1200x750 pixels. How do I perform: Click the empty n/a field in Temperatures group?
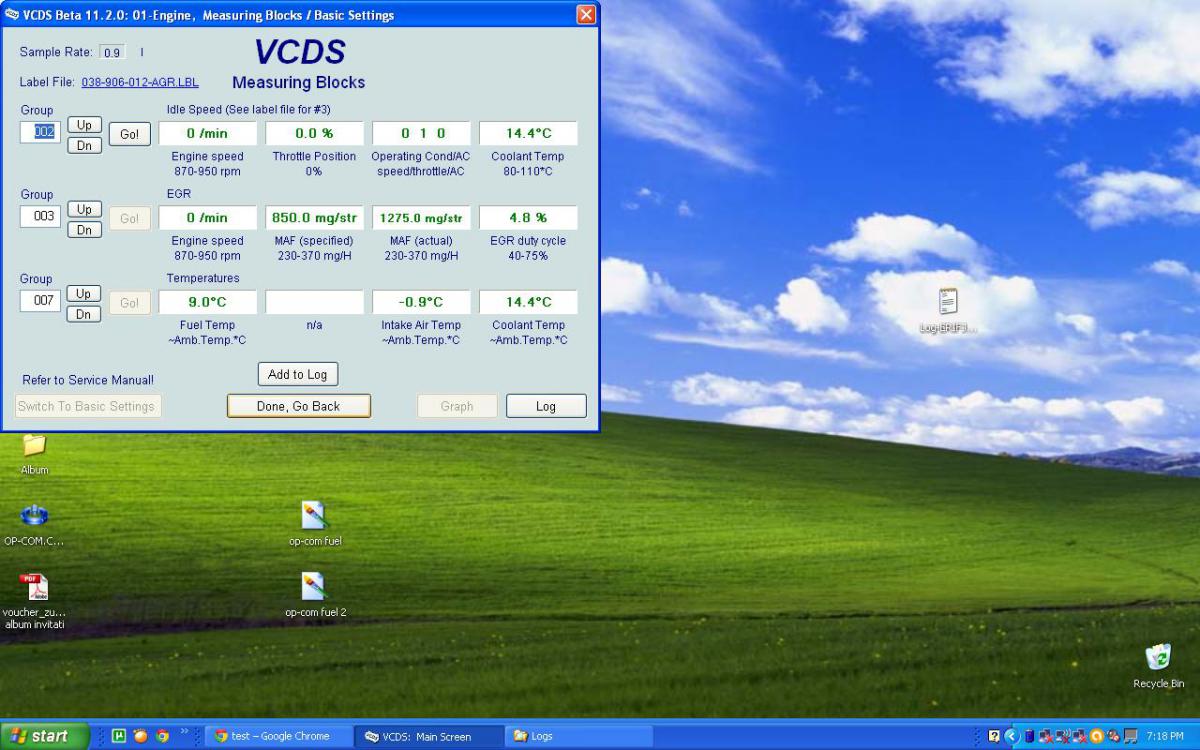[x=314, y=302]
